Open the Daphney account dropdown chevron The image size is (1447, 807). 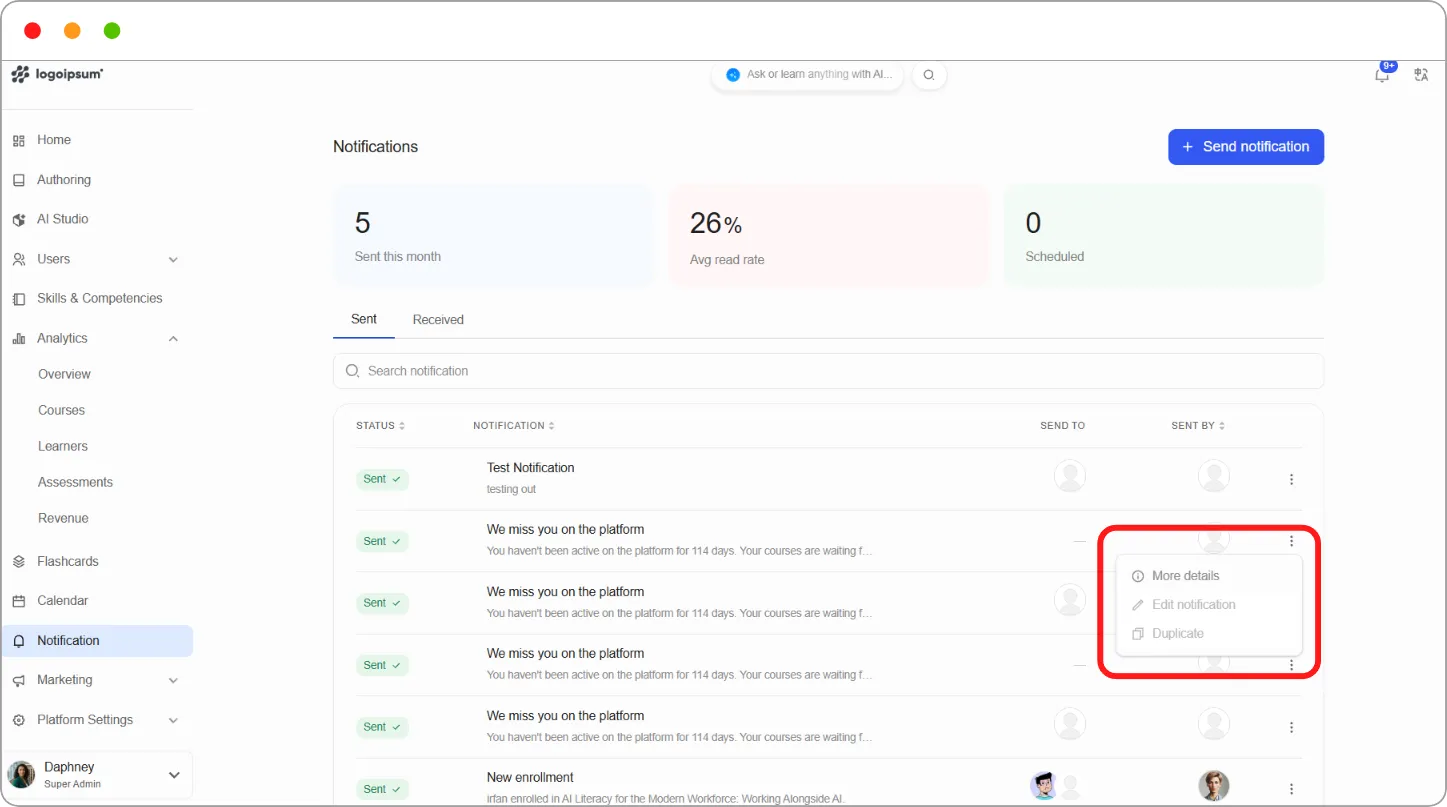(x=174, y=775)
